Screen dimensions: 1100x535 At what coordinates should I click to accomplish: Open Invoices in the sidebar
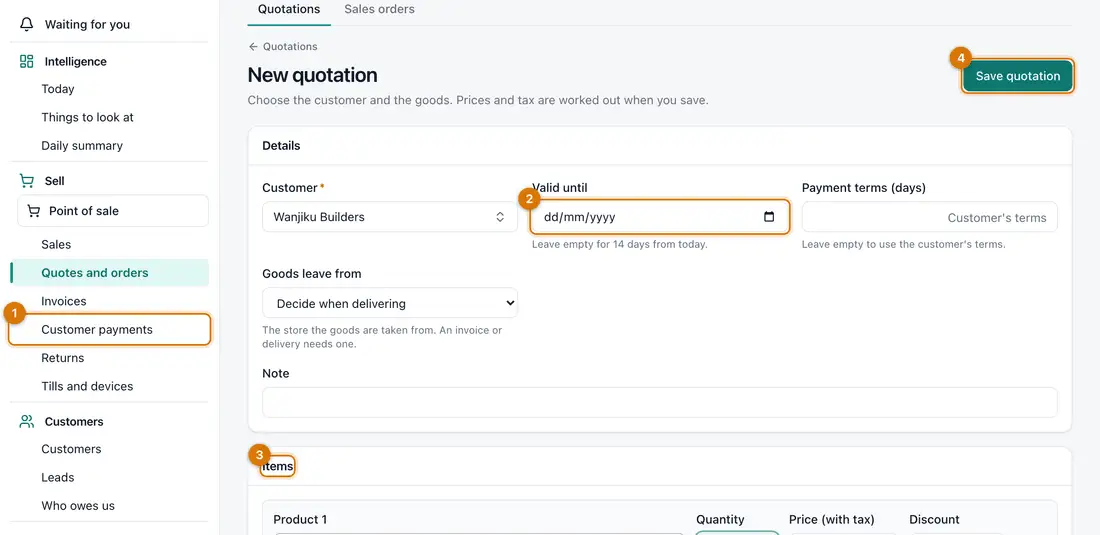[64, 302]
